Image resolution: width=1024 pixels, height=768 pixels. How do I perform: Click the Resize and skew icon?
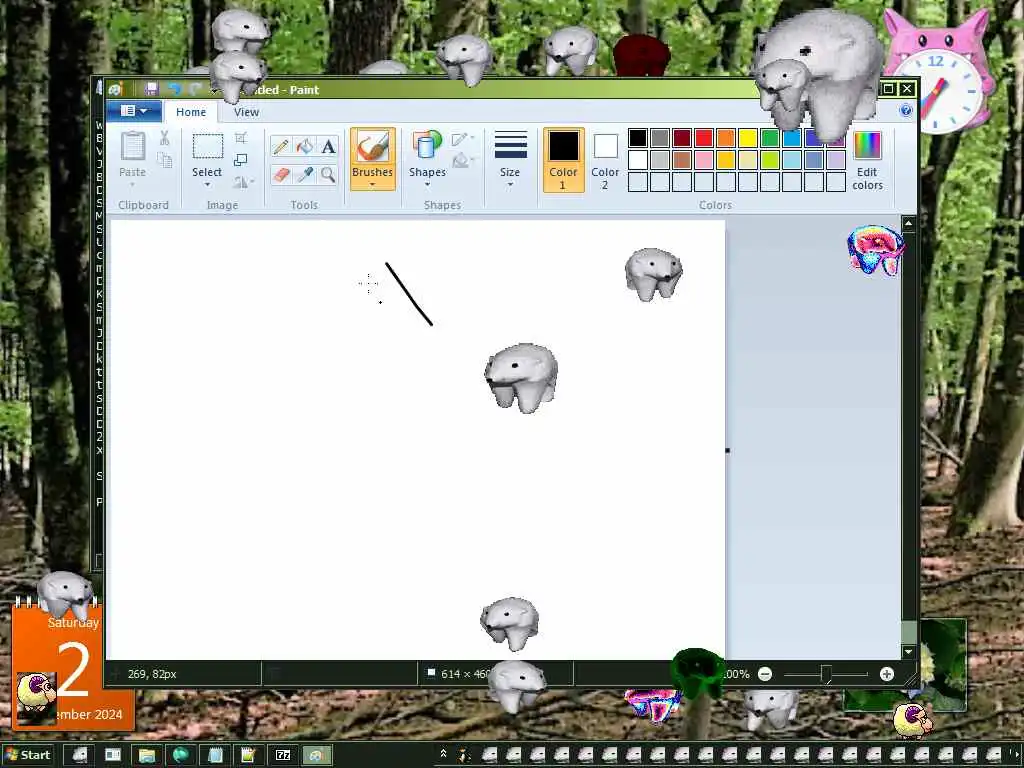tap(241, 159)
